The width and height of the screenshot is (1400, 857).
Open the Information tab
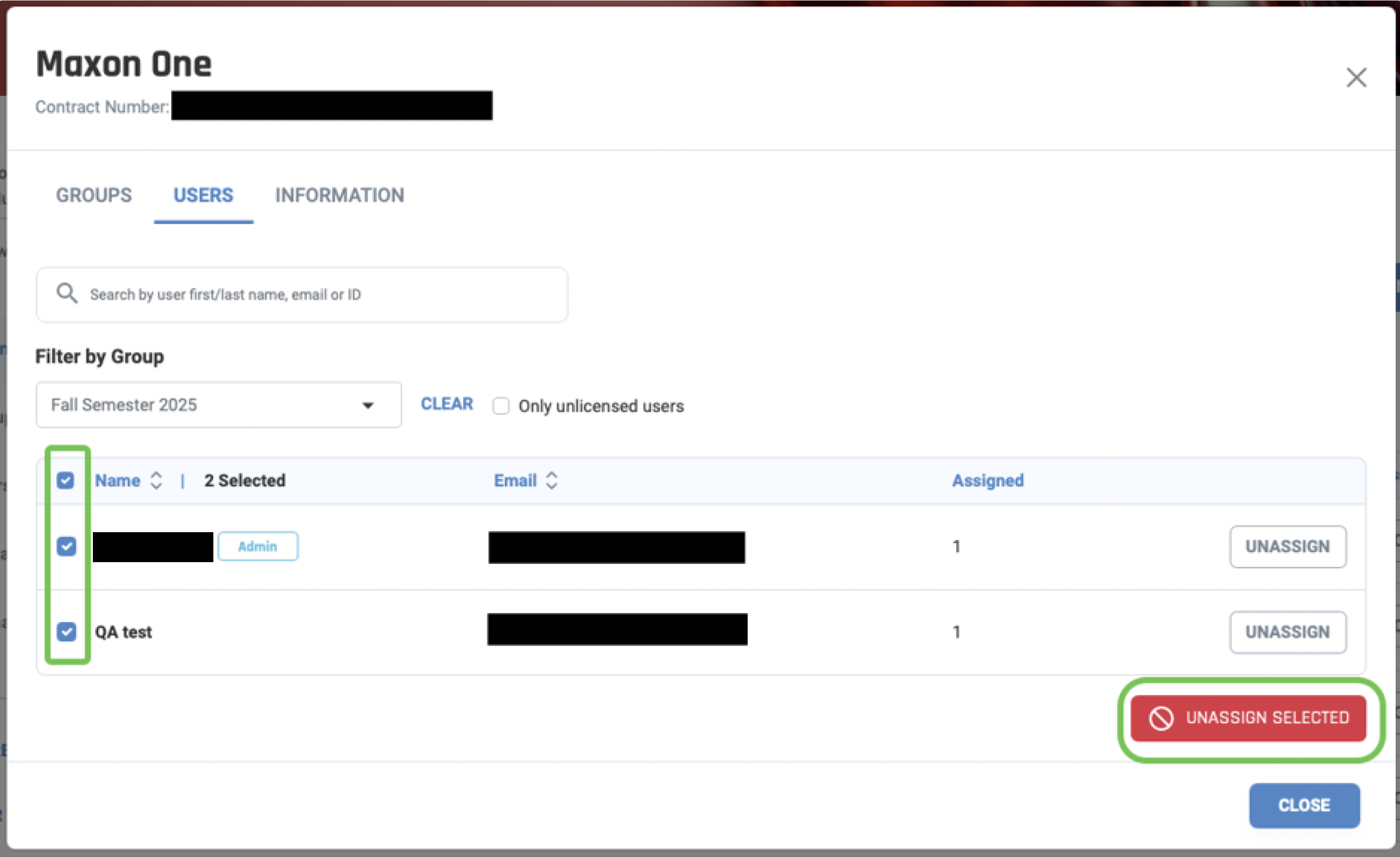[339, 195]
